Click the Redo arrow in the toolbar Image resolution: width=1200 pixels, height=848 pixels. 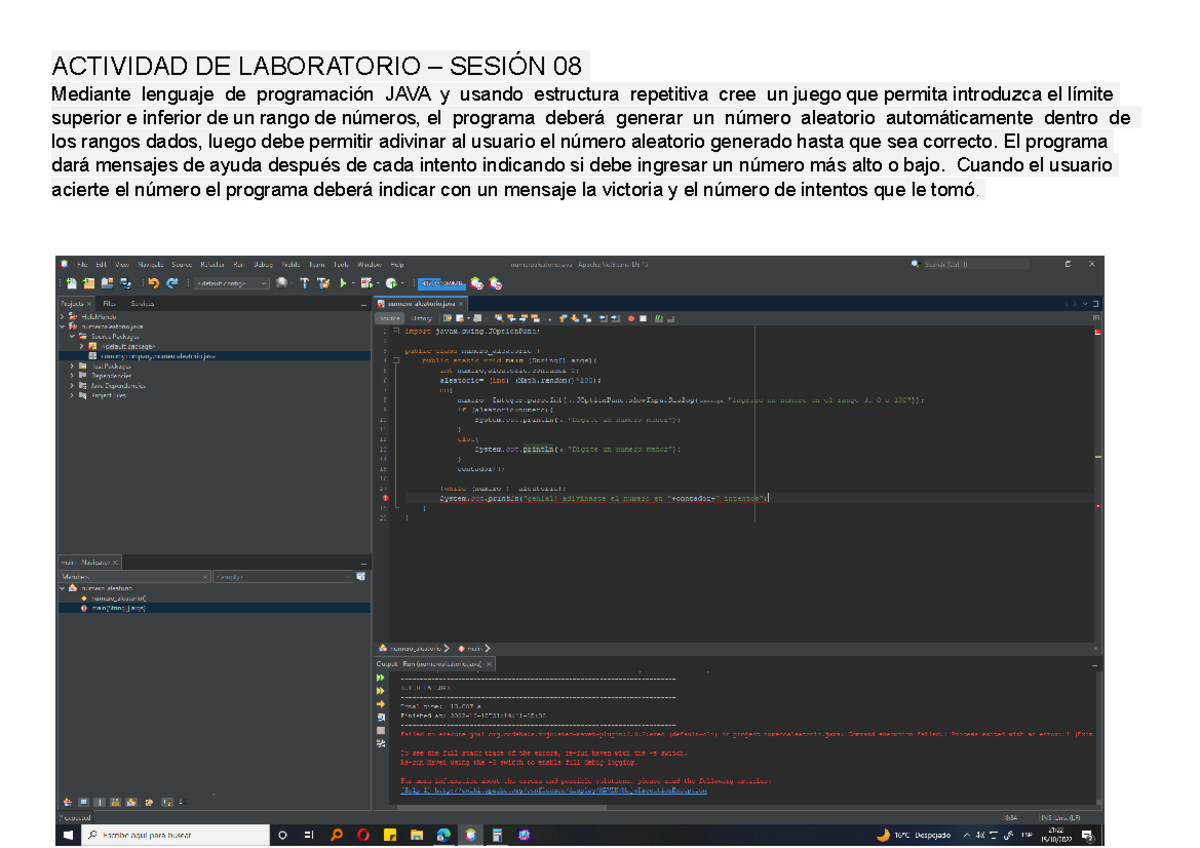pyautogui.click(x=172, y=283)
